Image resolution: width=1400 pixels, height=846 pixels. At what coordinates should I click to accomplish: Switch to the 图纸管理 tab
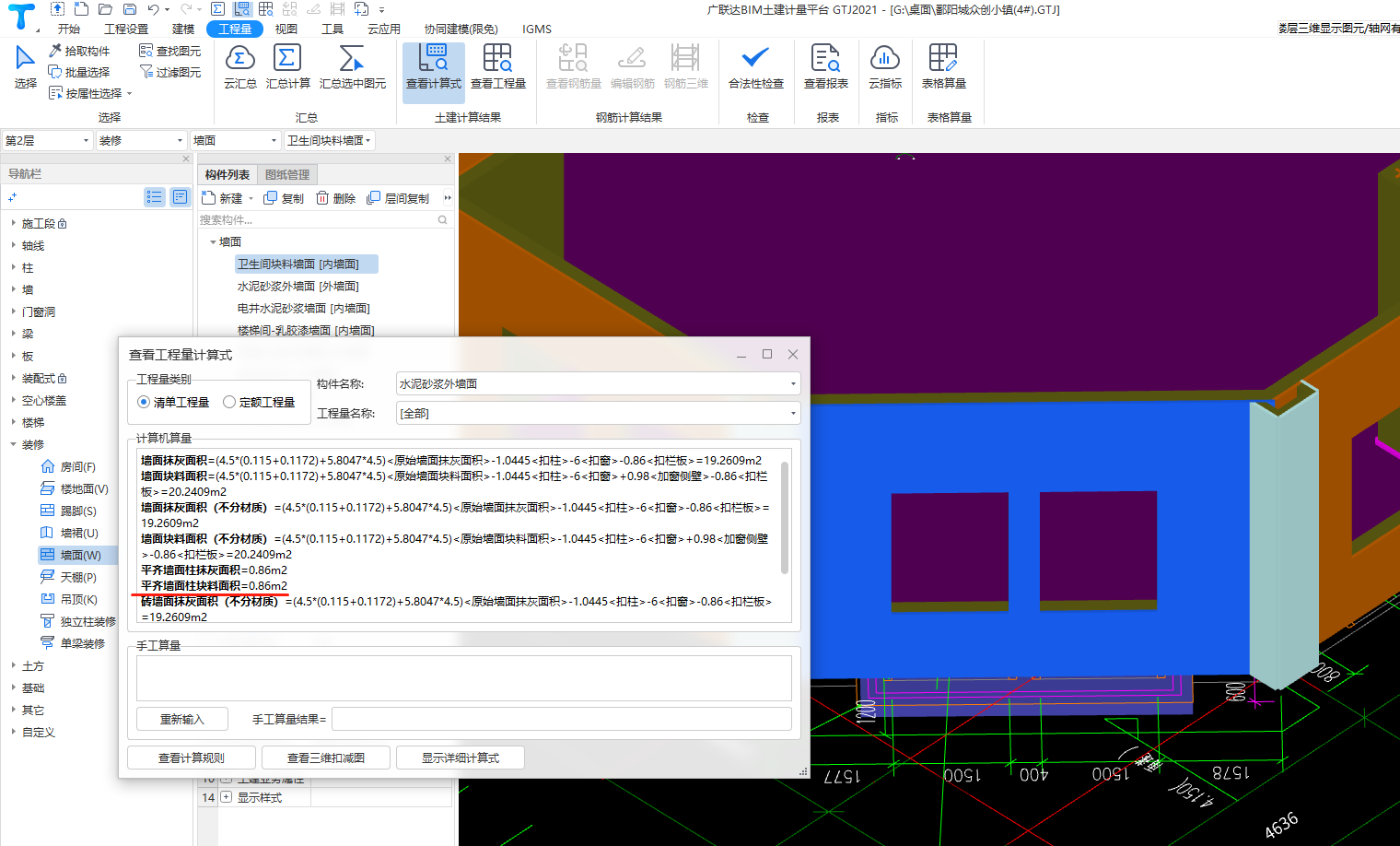point(287,175)
